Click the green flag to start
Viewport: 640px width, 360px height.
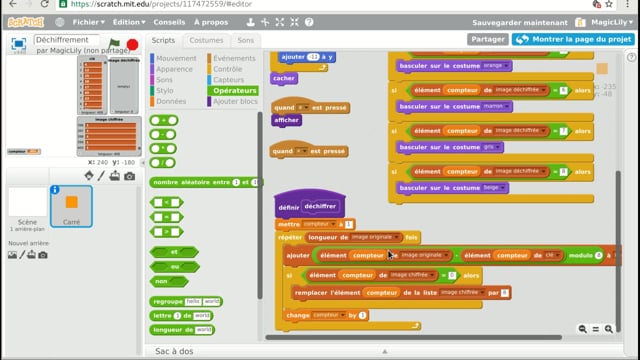click(x=114, y=43)
